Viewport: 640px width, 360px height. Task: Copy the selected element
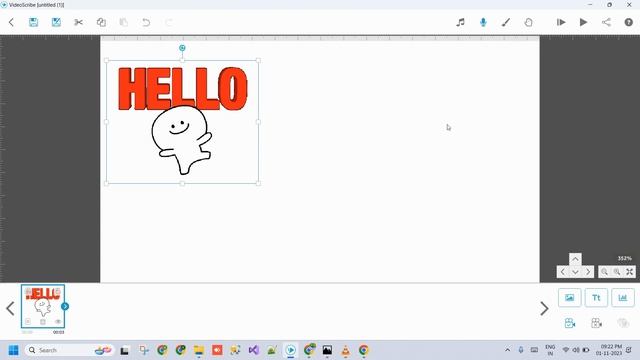101,22
